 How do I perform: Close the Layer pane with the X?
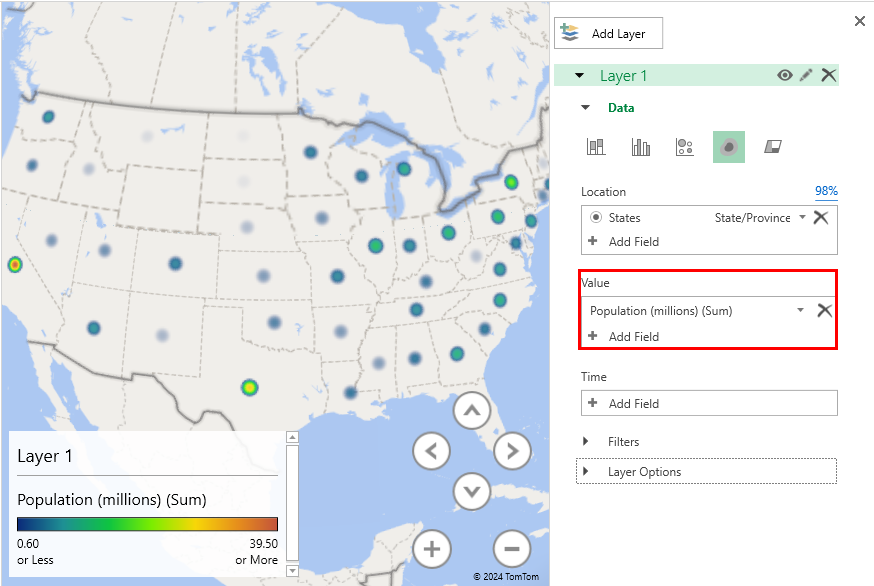[860, 21]
